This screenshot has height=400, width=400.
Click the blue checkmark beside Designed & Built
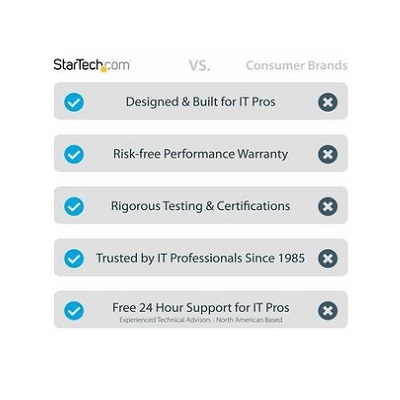[x=74, y=102]
